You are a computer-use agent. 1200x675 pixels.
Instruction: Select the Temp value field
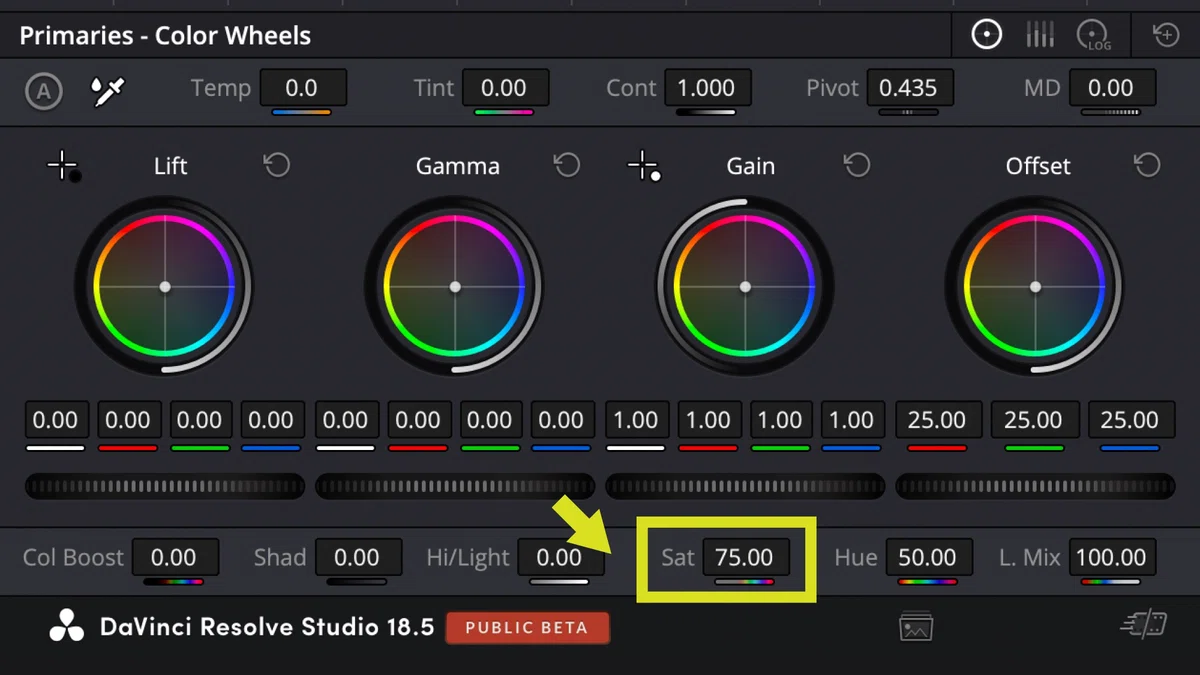302,88
